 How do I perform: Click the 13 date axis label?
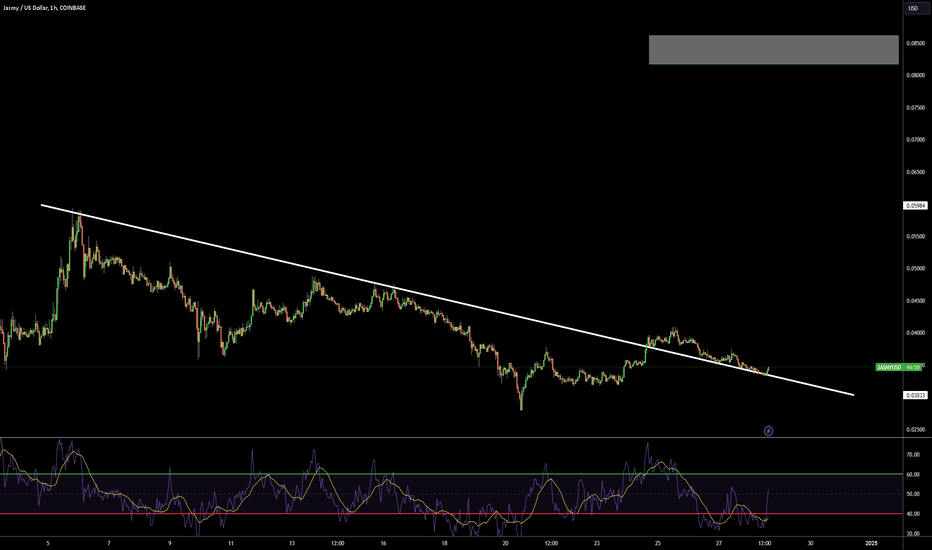292,543
